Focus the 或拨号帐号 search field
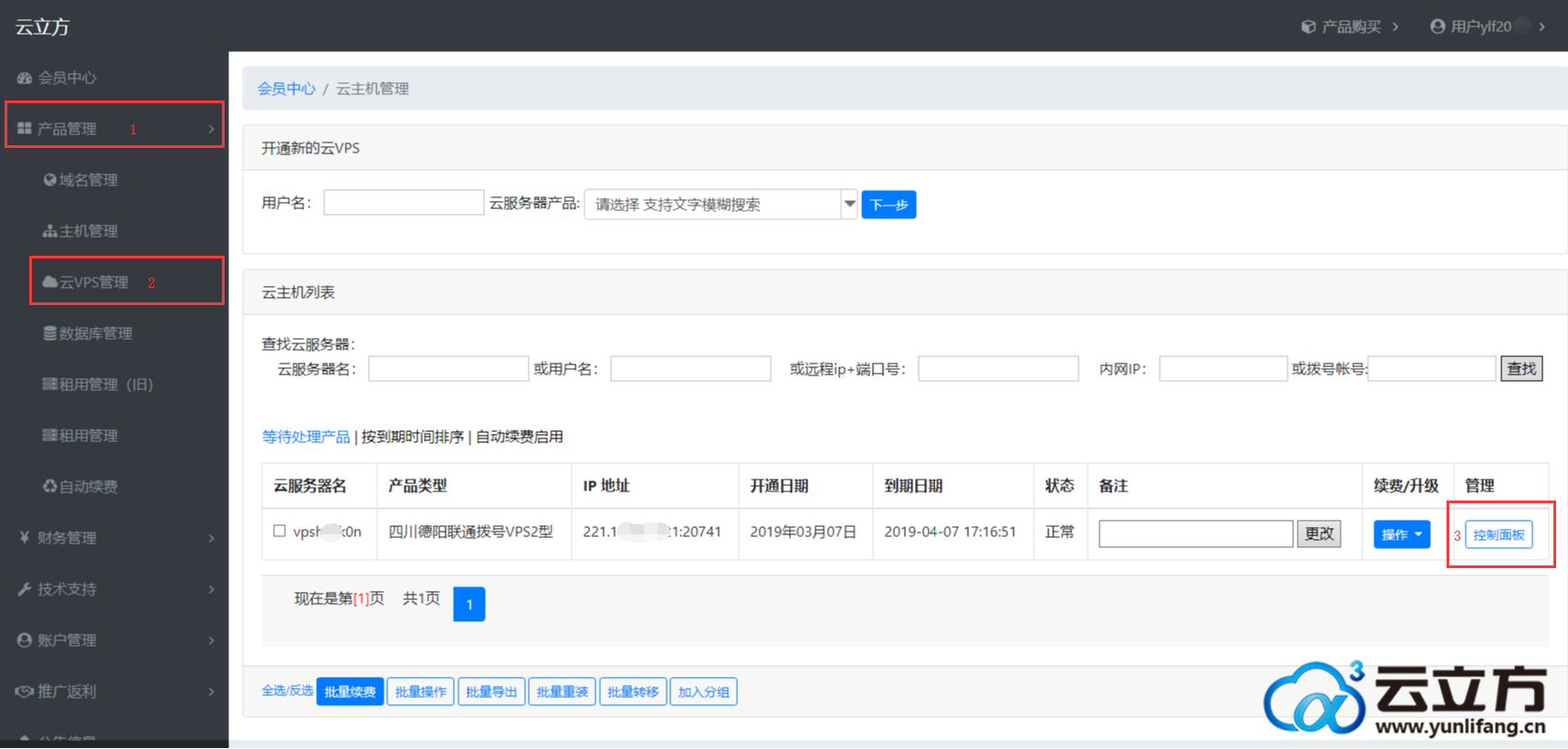This screenshot has width=1568, height=749. click(1431, 368)
